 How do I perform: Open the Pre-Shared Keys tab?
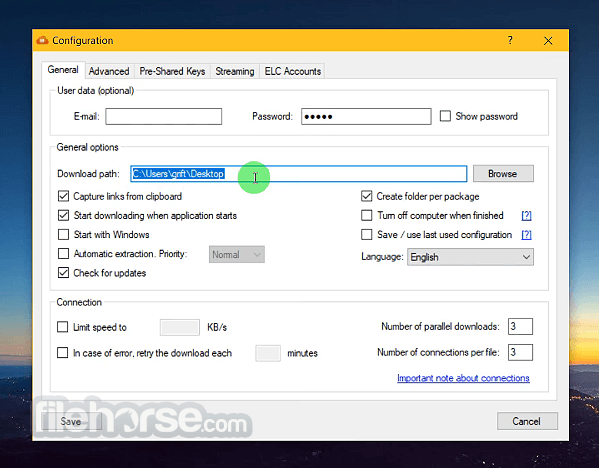point(172,71)
